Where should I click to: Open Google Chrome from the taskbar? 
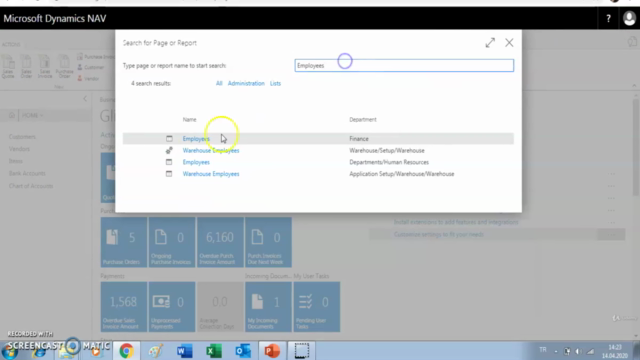click(127, 351)
